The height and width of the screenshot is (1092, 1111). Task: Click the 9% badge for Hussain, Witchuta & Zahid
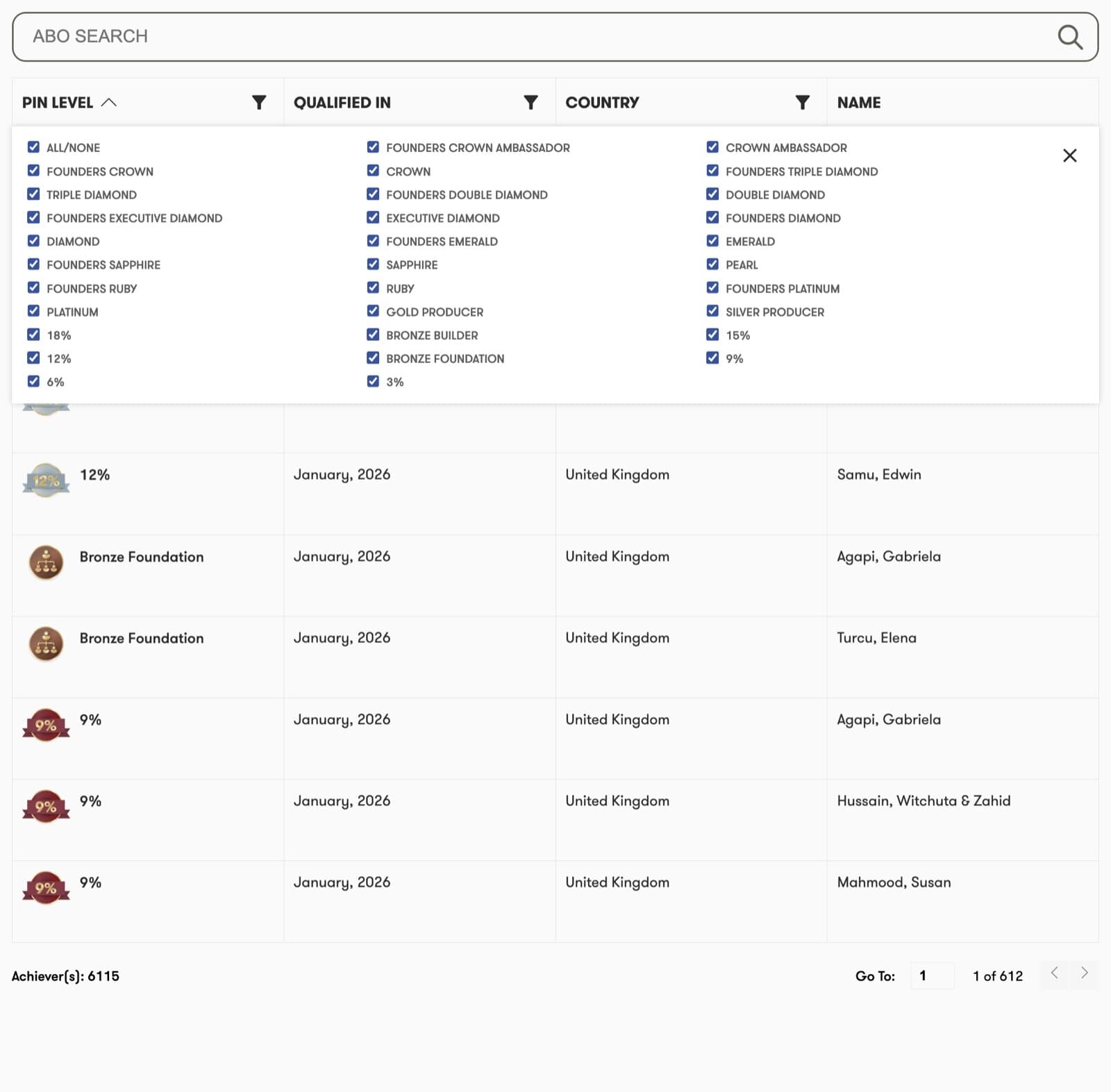(x=46, y=806)
